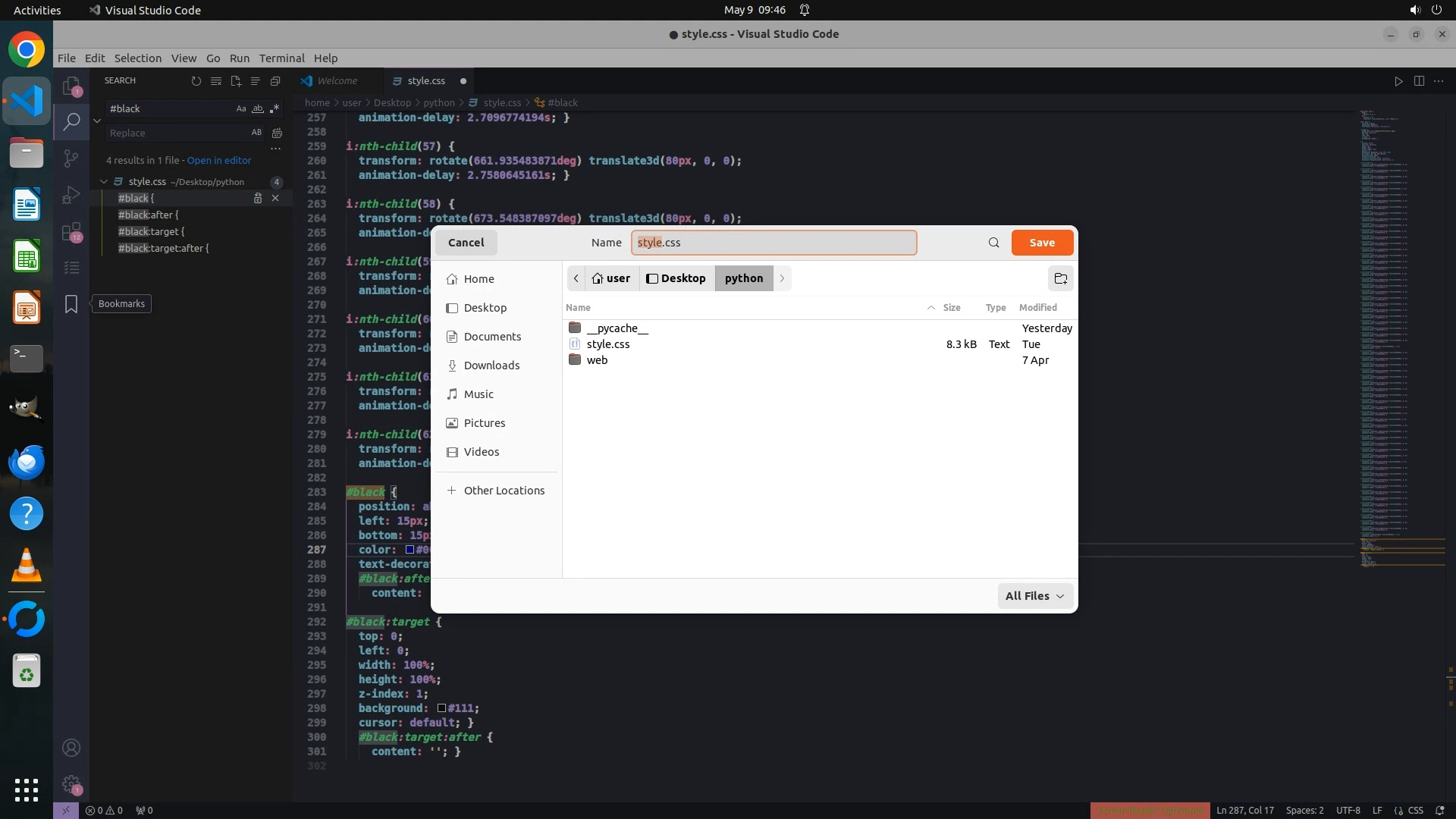Screen dimensions: 1456x819
Task: Refresh the search results
Action: (196, 81)
